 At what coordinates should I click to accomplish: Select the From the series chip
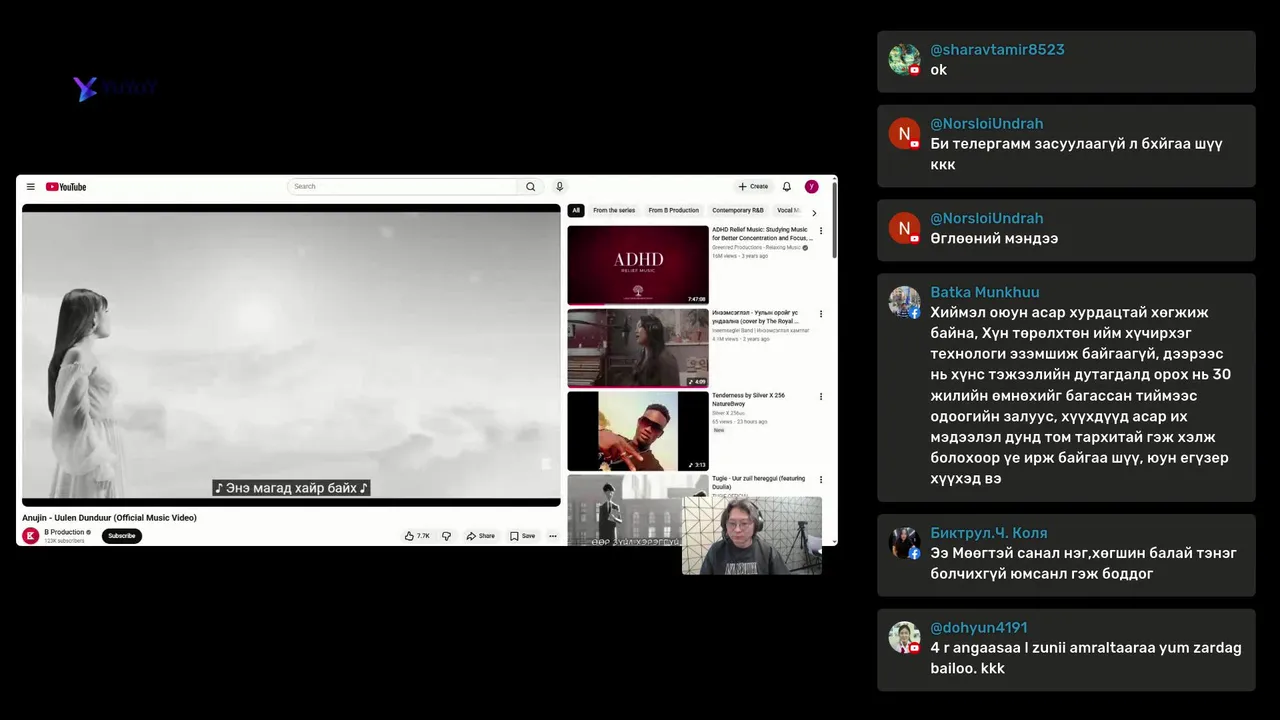coord(614,211)
